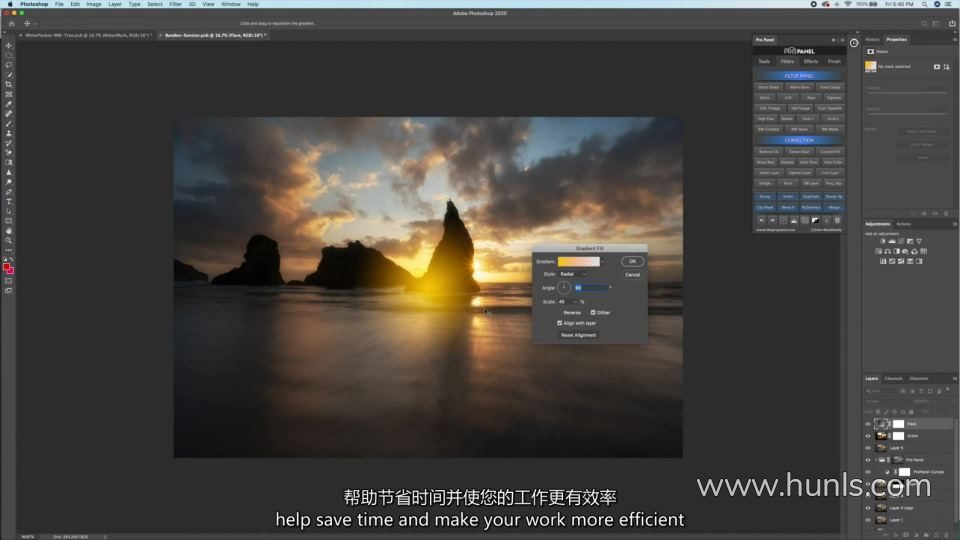Open the gradient picker dropdown arrow
The height and width of the screenshot is (540, 960).
[x=603, y=261]
